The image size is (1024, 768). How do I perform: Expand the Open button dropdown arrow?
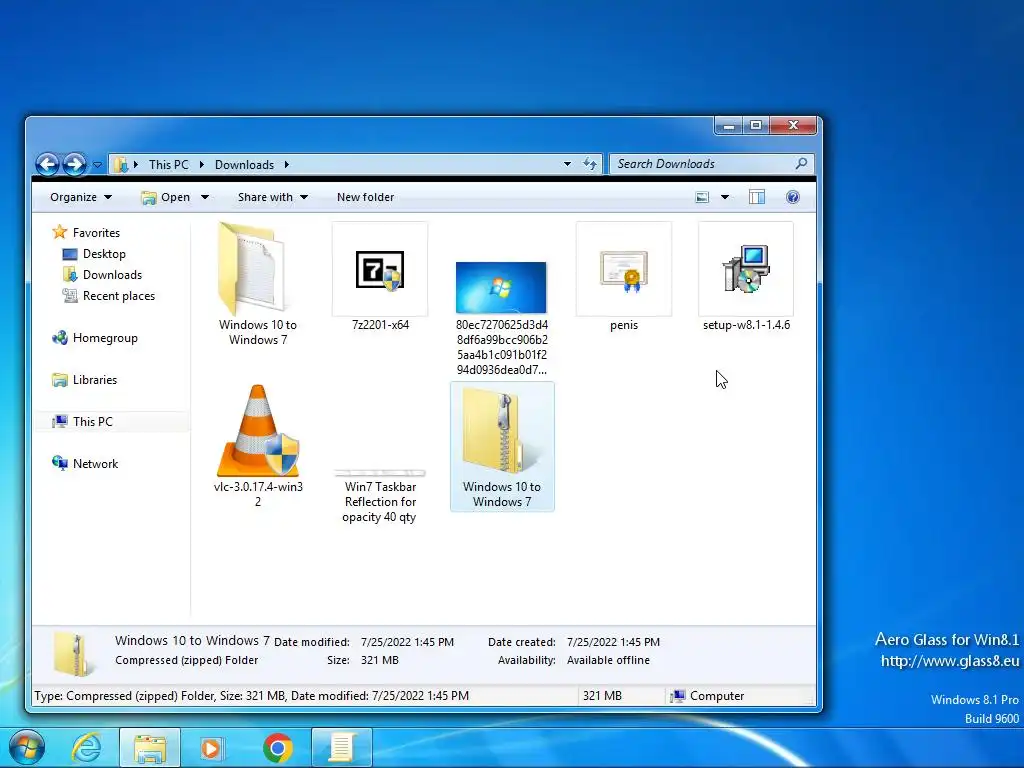204,197
